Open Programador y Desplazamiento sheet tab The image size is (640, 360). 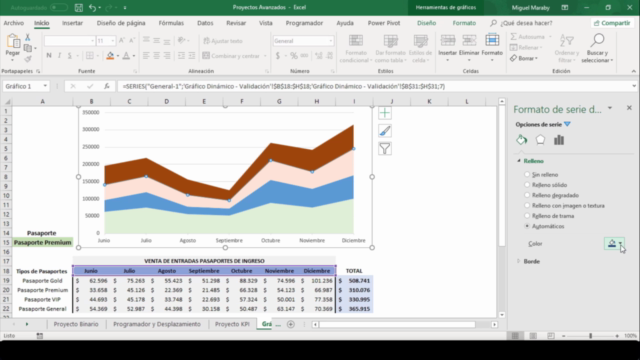click(x=157, y=324)
